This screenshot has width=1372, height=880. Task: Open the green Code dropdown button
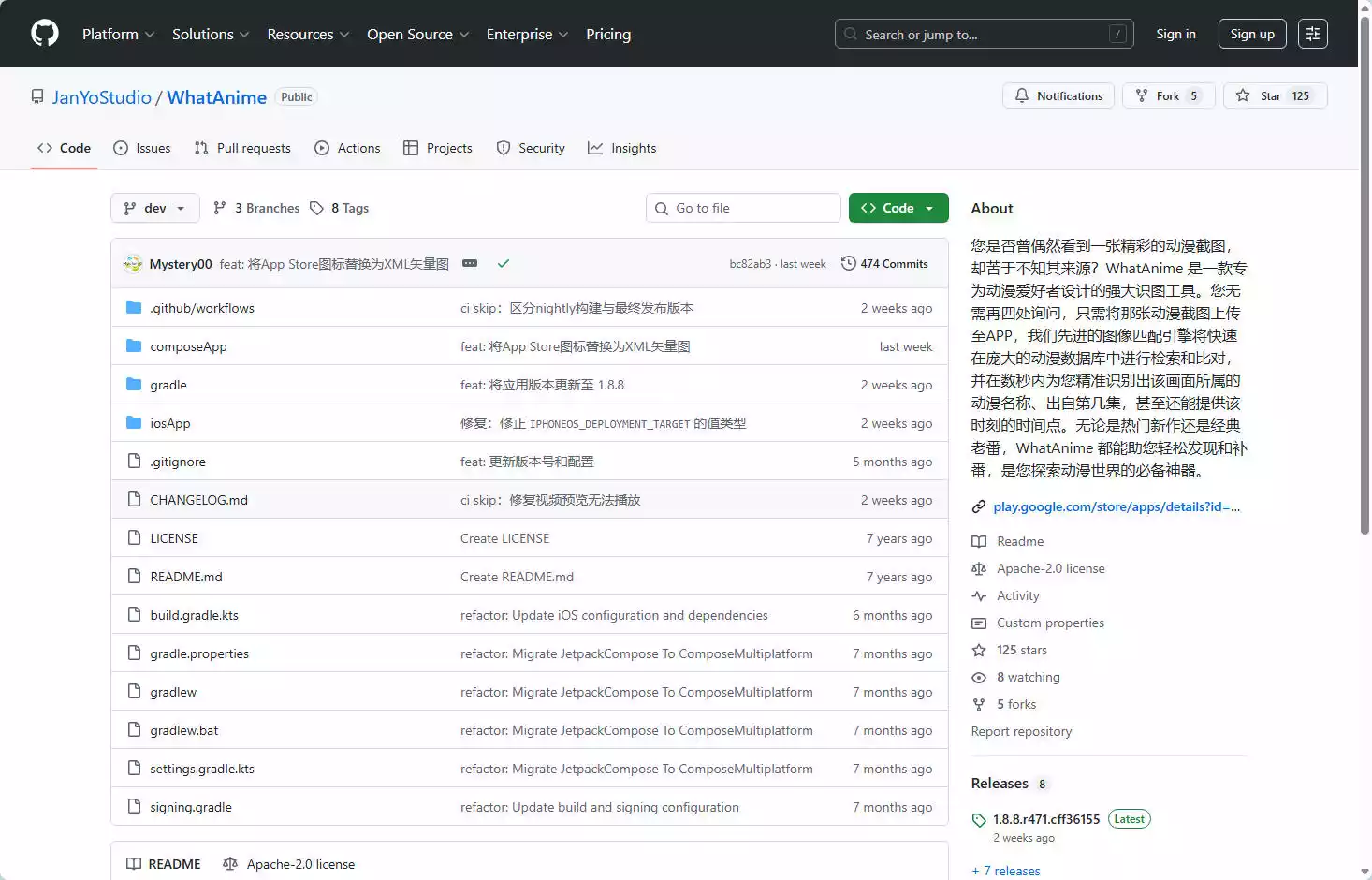tap(898, 208)
